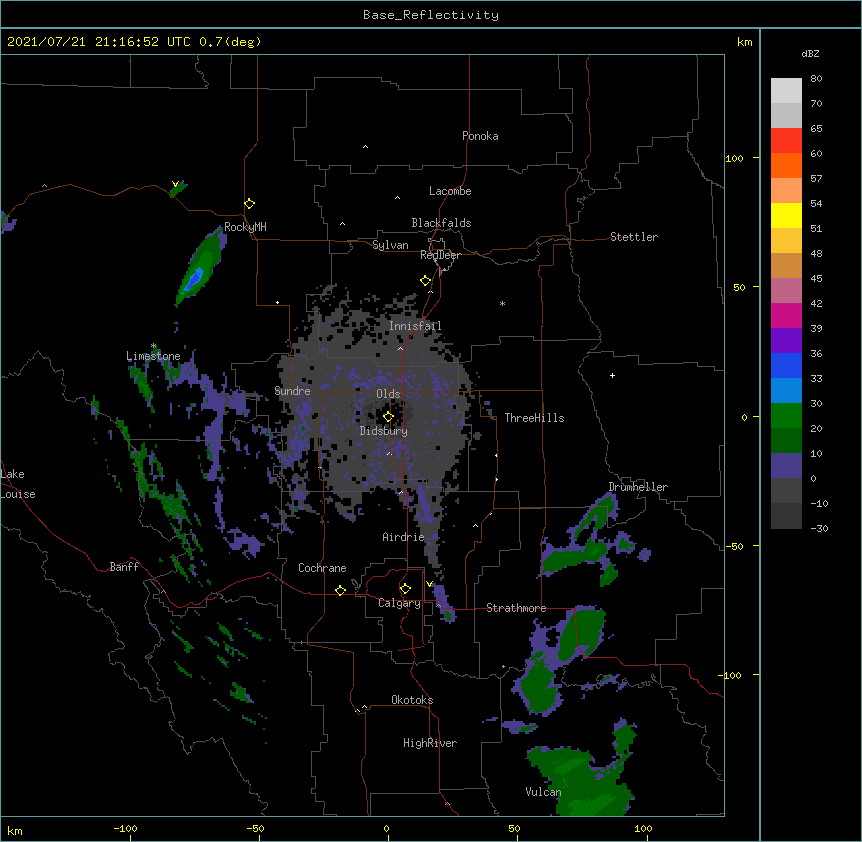The image size is (862, 842).
Task: Click the Base_Reflectivity title
Action: [431, 15]
